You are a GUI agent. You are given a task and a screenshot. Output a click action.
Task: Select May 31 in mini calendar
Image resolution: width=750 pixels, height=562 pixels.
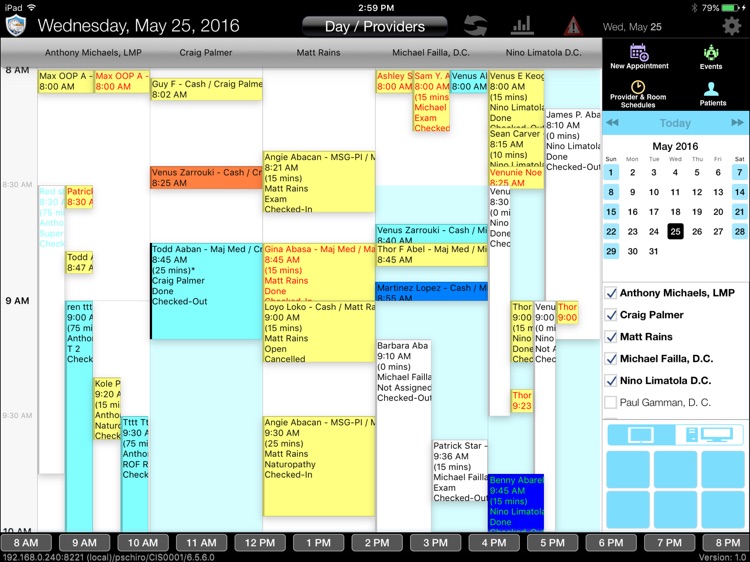(654, 251)
